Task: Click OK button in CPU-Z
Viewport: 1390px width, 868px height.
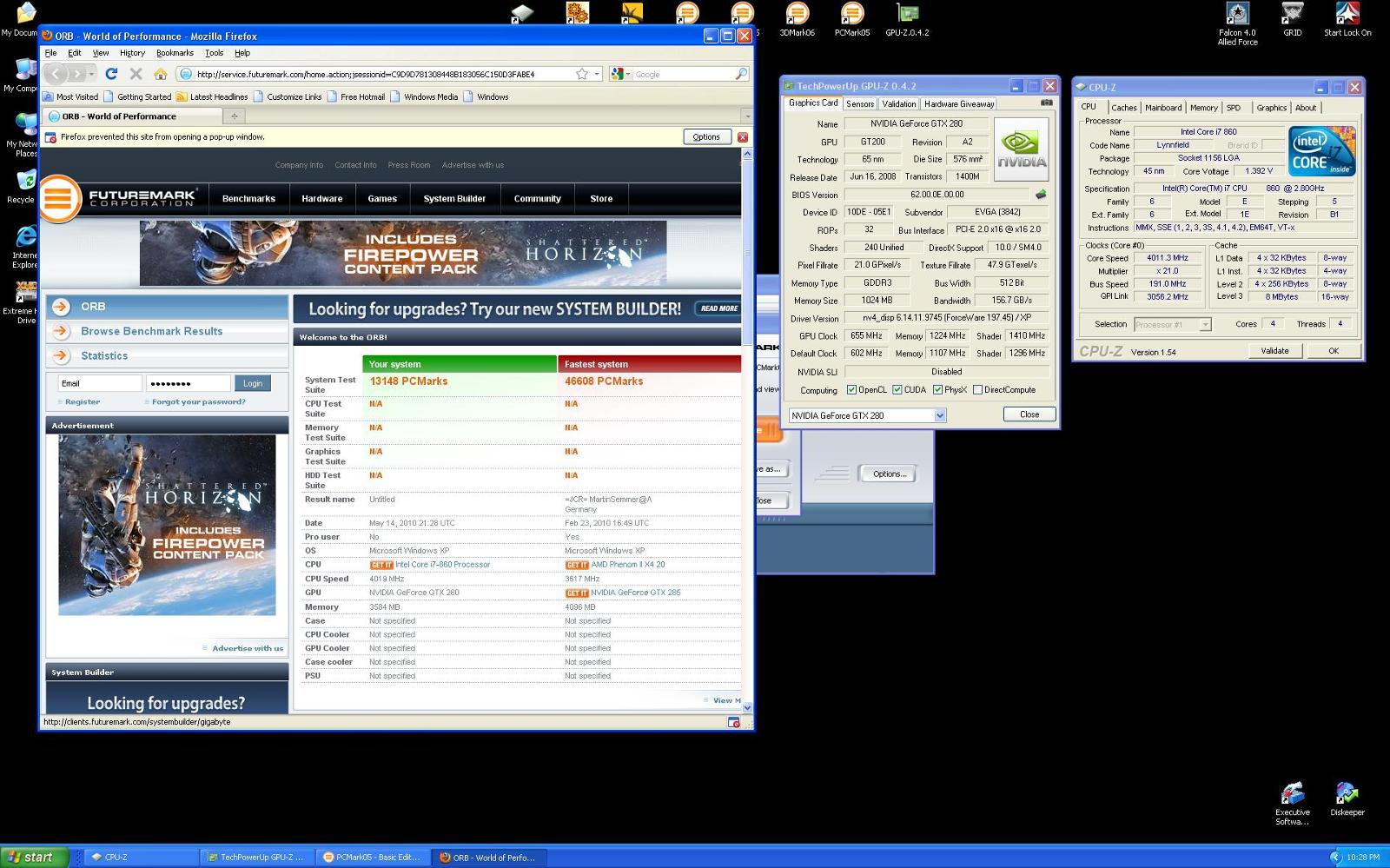Action: (x=1334, y=351)
